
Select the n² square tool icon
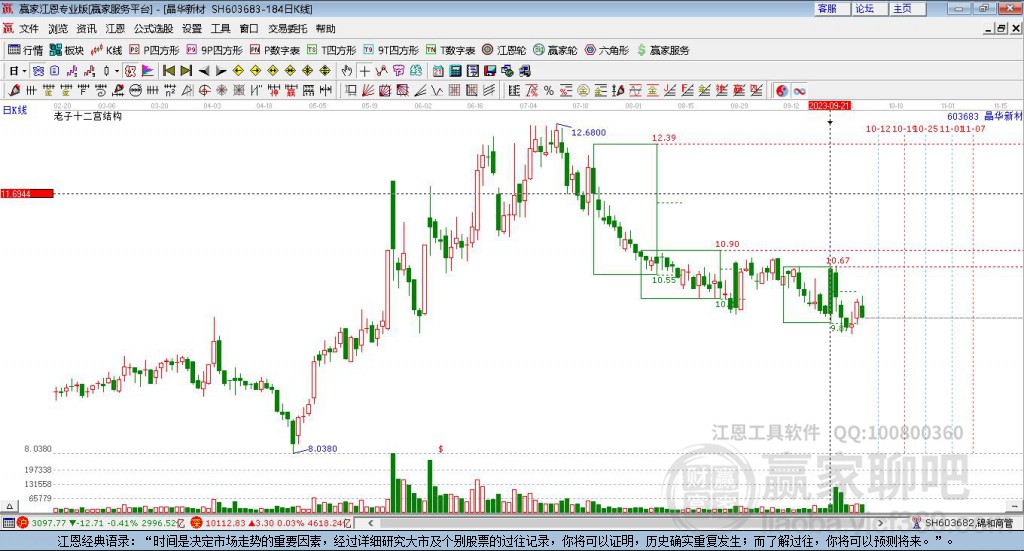[x=170, y=91]
